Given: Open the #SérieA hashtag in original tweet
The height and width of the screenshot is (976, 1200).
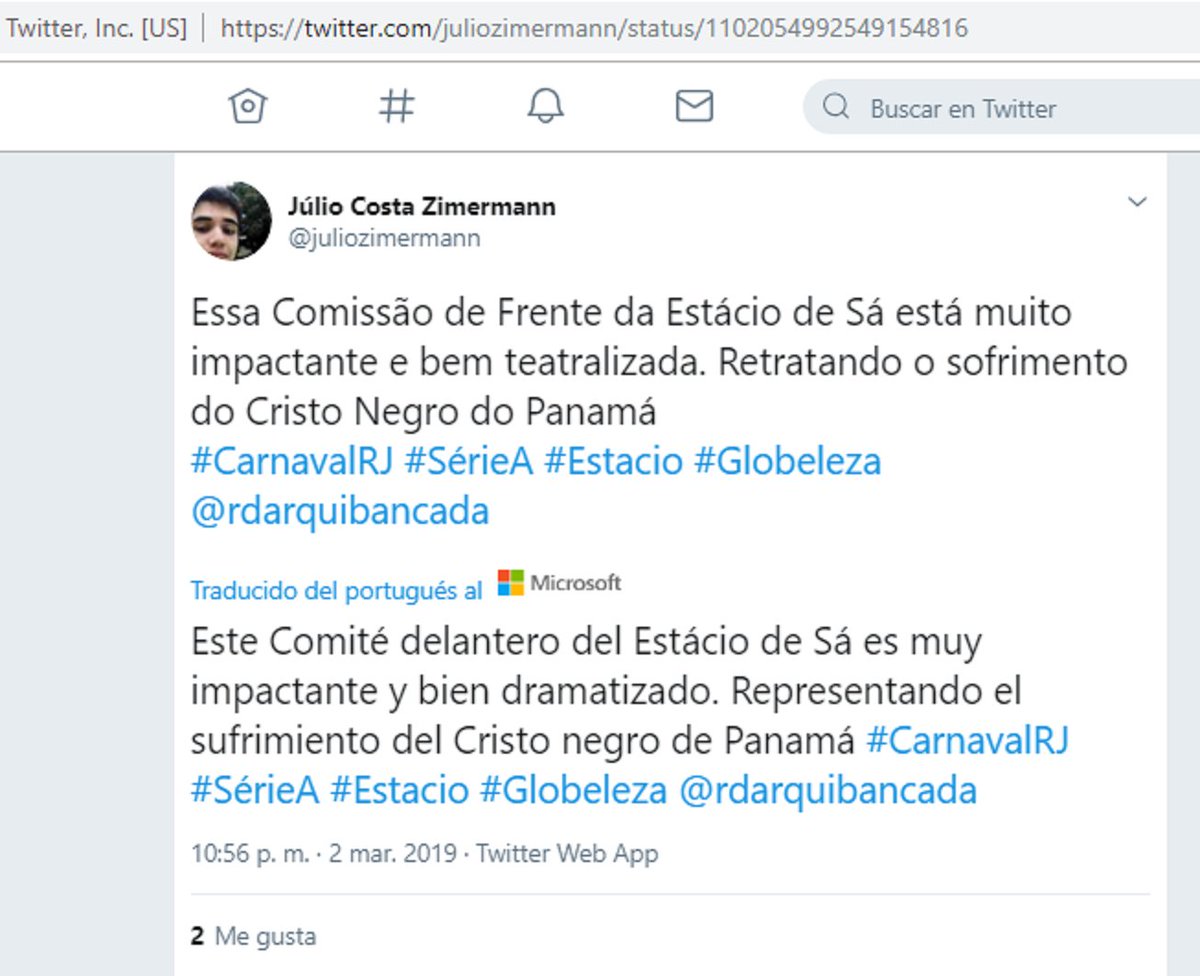Looking at the screenshot, I should tap(469, 462).
